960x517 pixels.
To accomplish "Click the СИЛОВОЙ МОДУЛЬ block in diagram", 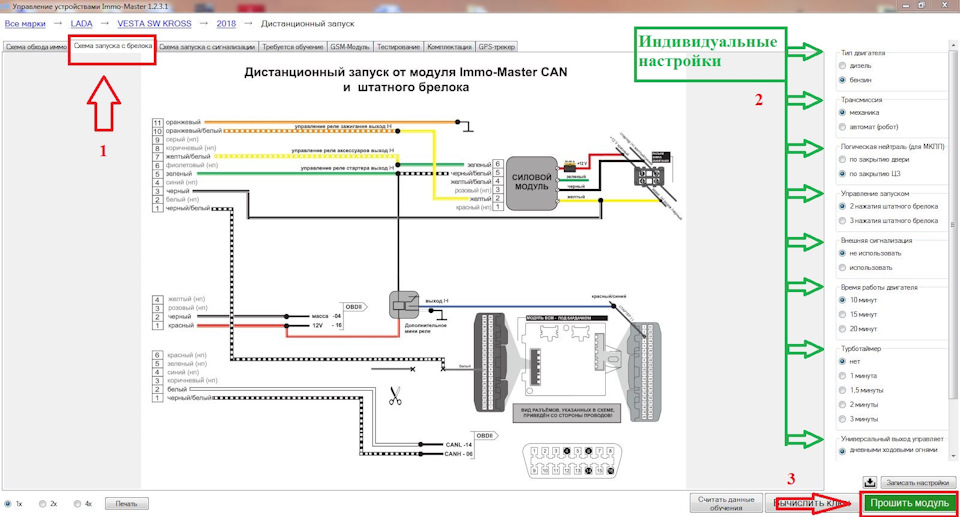I will point(531,182).
